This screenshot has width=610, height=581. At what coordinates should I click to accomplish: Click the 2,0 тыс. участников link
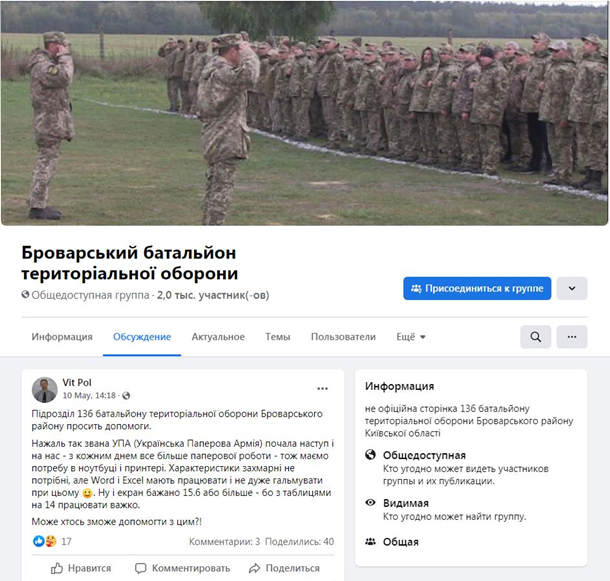[213, 295]
